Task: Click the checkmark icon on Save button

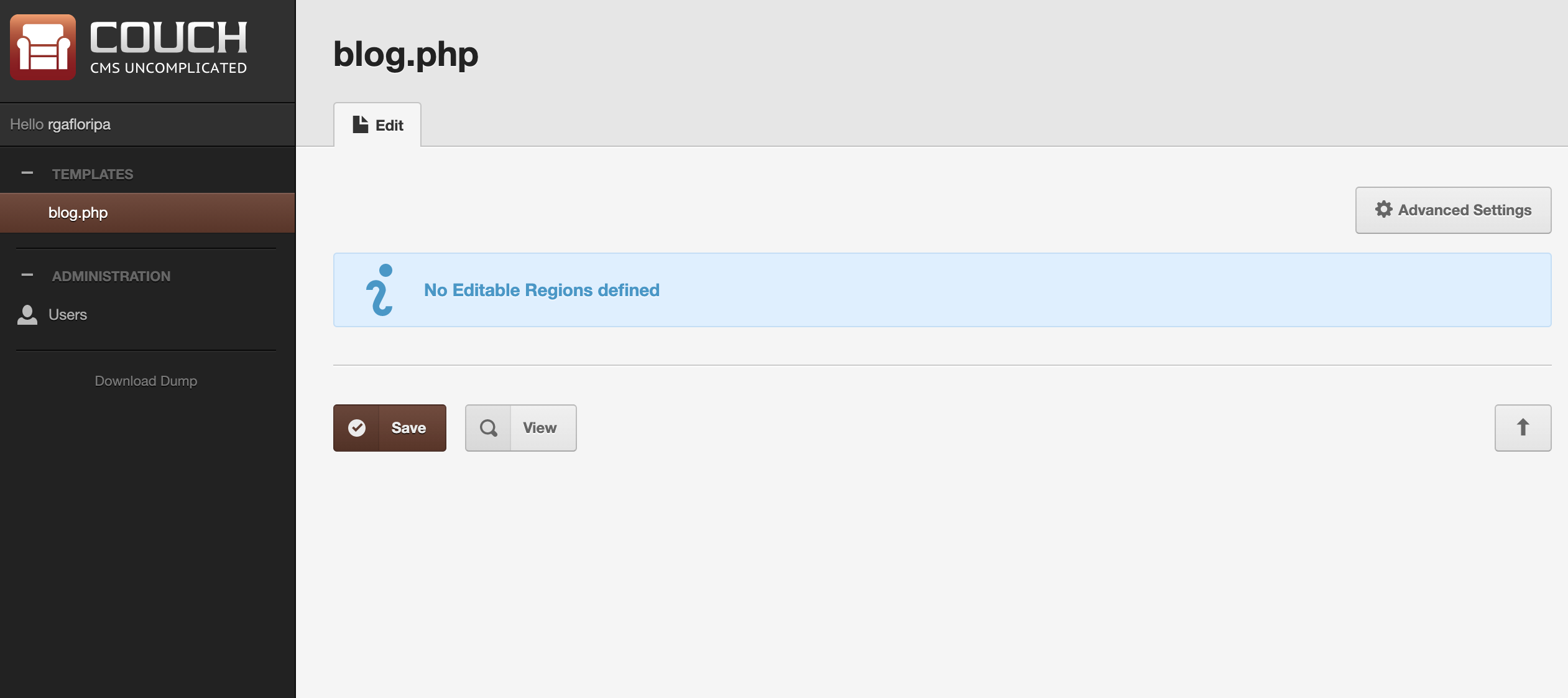Action: point(357,428)
